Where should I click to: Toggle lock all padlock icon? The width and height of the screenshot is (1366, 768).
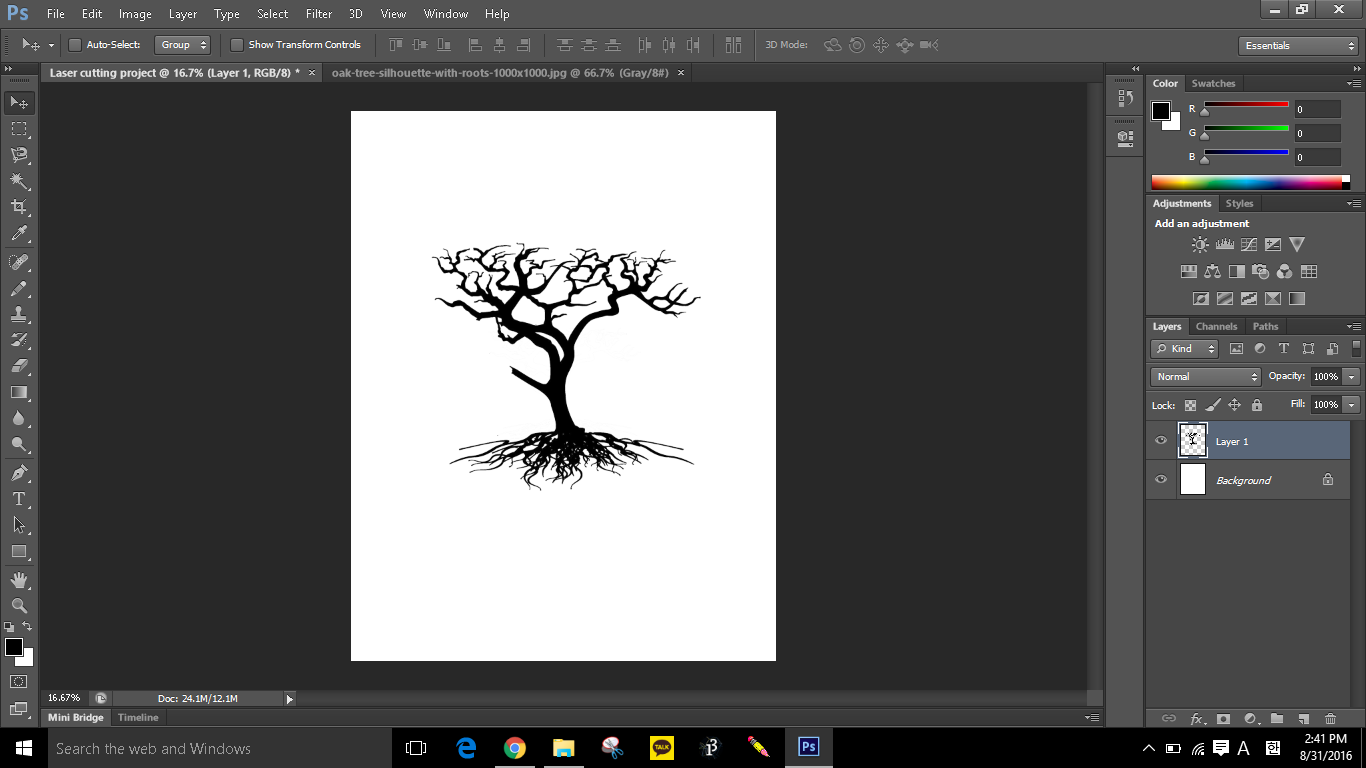[1257, 405]
